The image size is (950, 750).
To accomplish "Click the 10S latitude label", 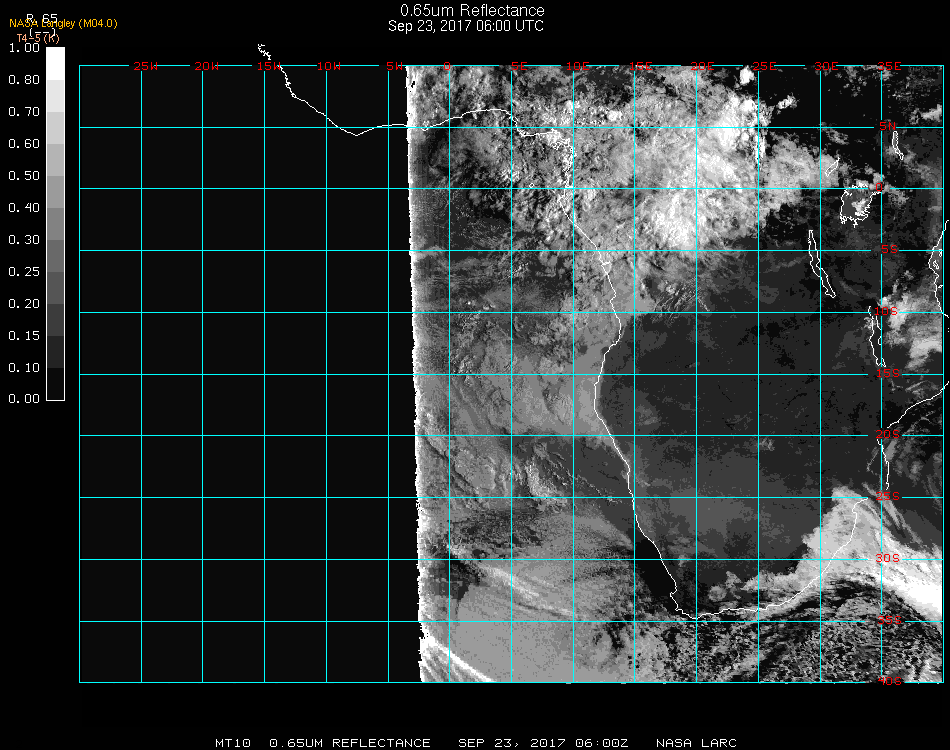I will [886, 311].
